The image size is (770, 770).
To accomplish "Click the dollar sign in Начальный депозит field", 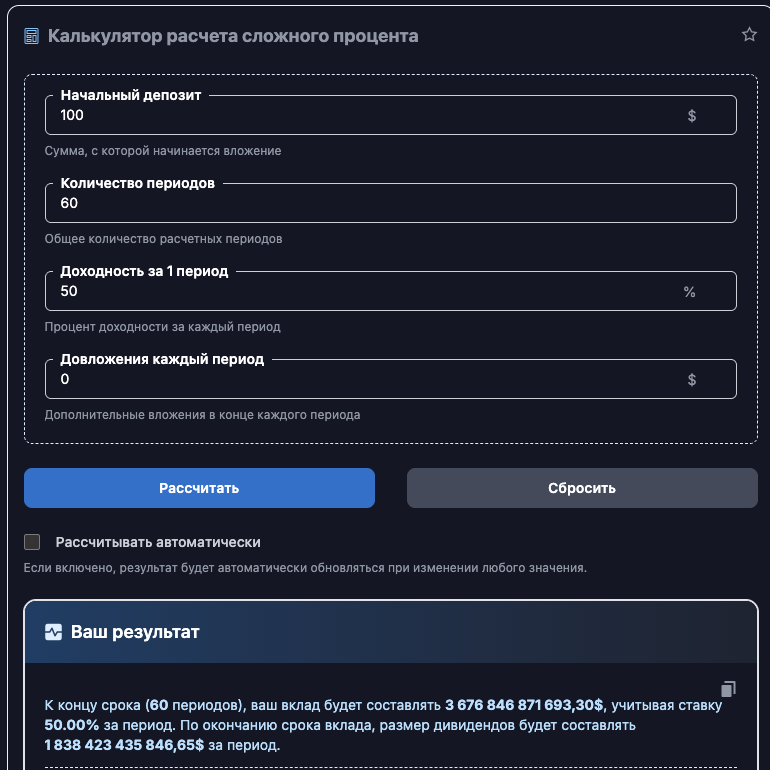I will 691,116.
